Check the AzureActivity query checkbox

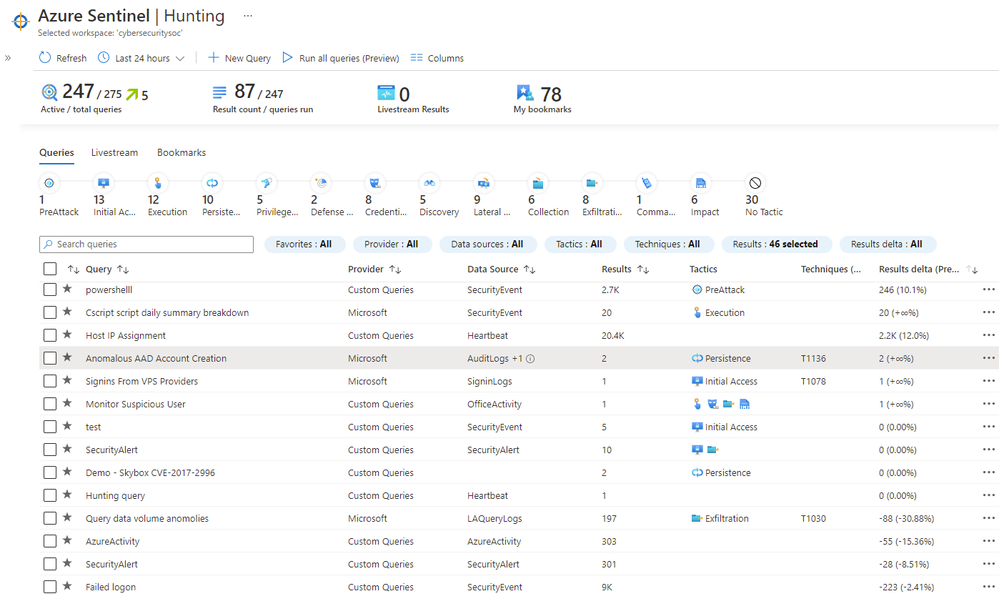(x=50, y=541)
